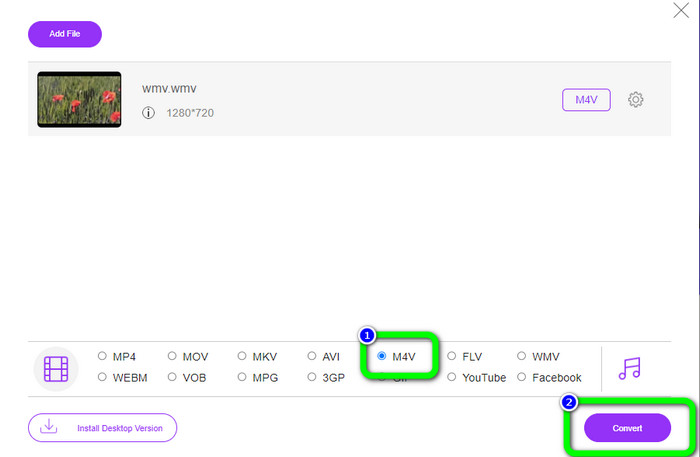This screenshot has height=457, width=700.
Task: Open the wmv.wmv video thumbnail
Action: 79,99
